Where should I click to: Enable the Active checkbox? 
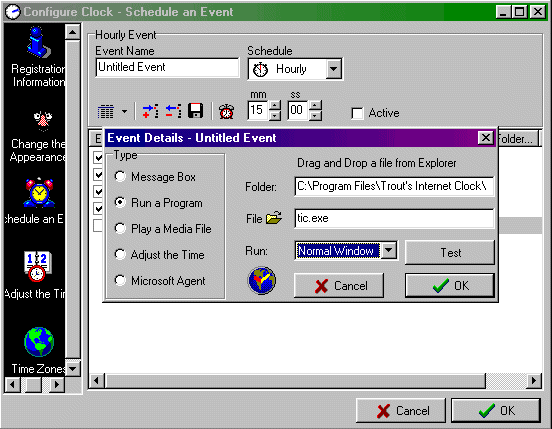coord(357,114)
